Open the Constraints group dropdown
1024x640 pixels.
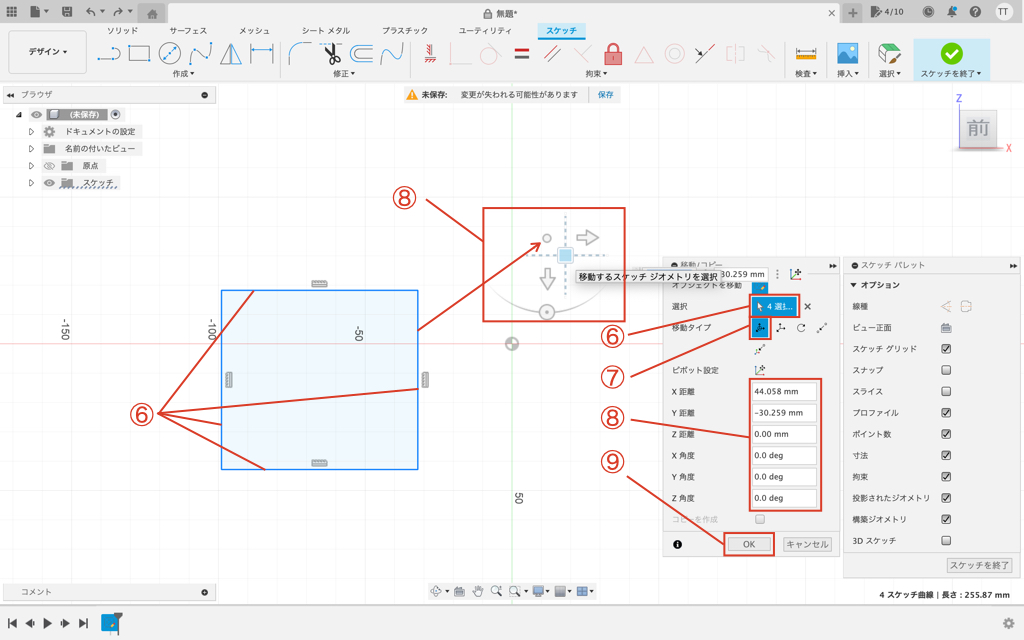point(596,74)
